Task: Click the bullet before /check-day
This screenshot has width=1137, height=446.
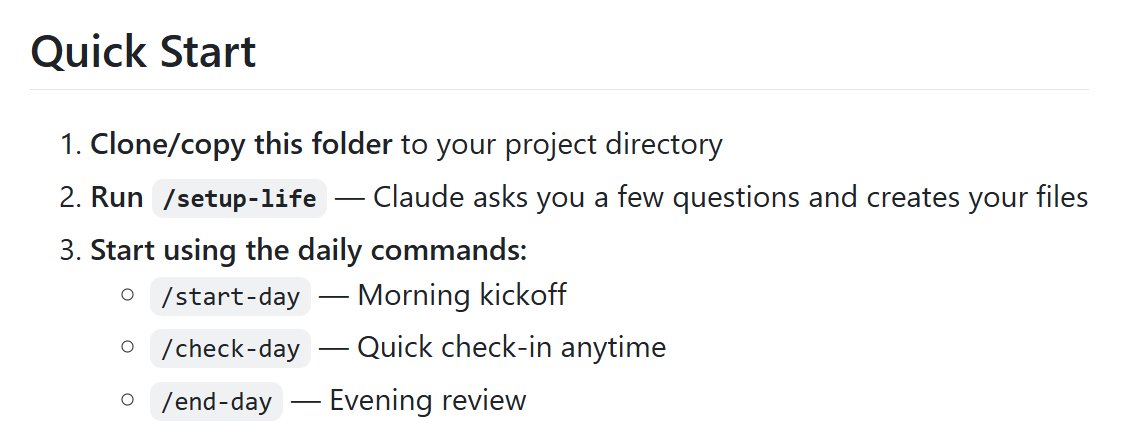Action: tap(127, 347)
